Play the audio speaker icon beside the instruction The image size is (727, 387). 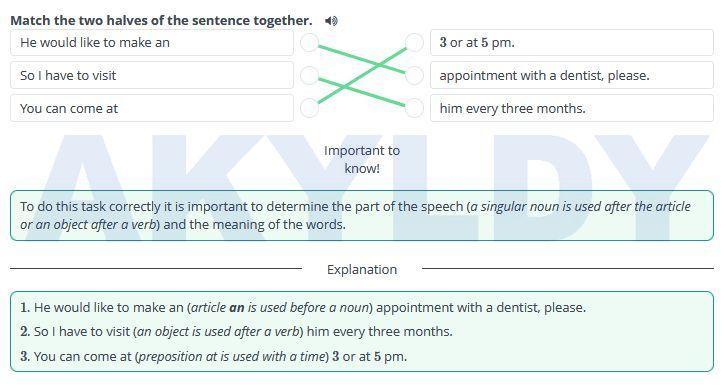coord(331,21)
